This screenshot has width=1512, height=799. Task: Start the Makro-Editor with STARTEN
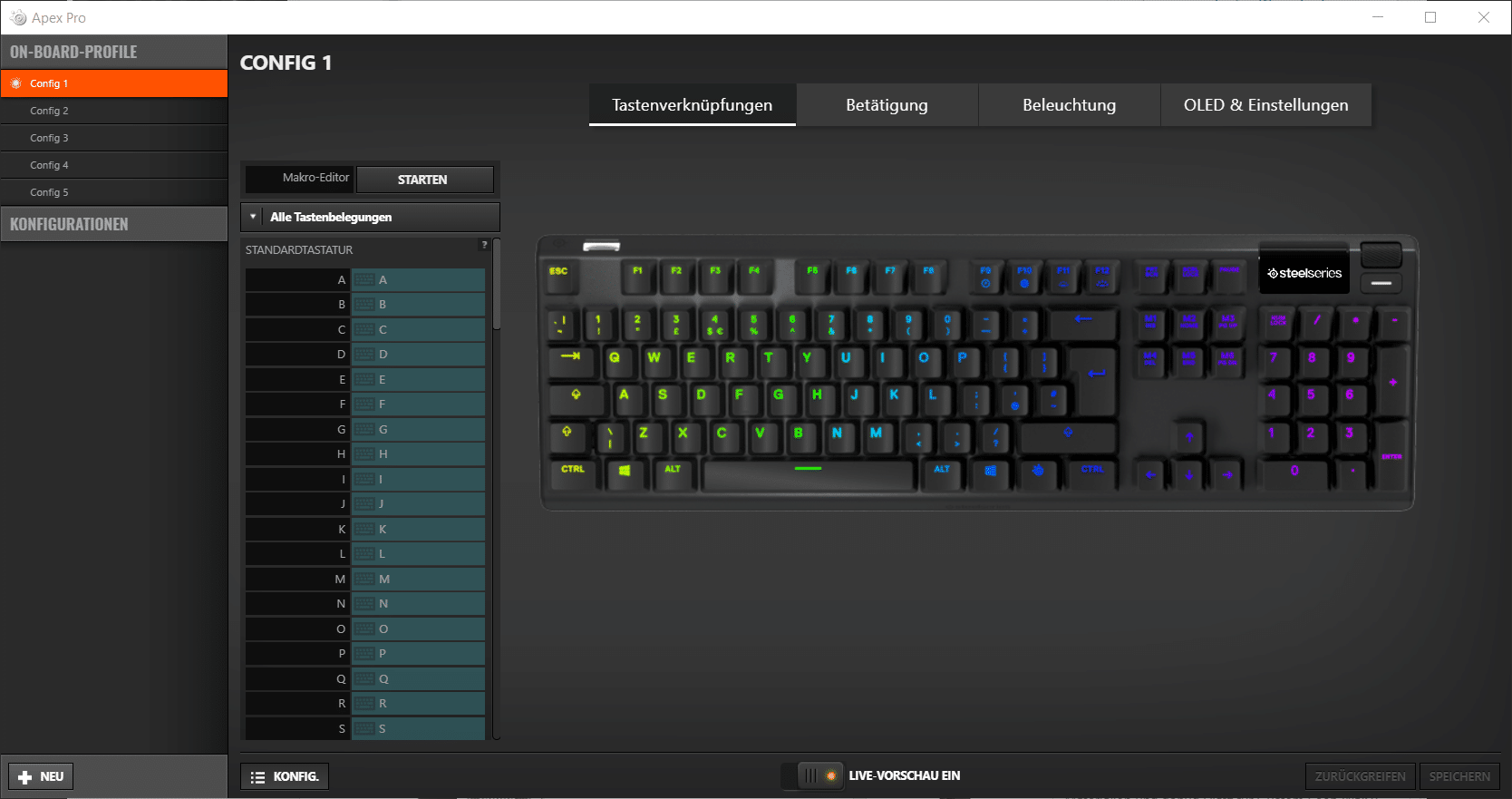[x=424, y=180]
